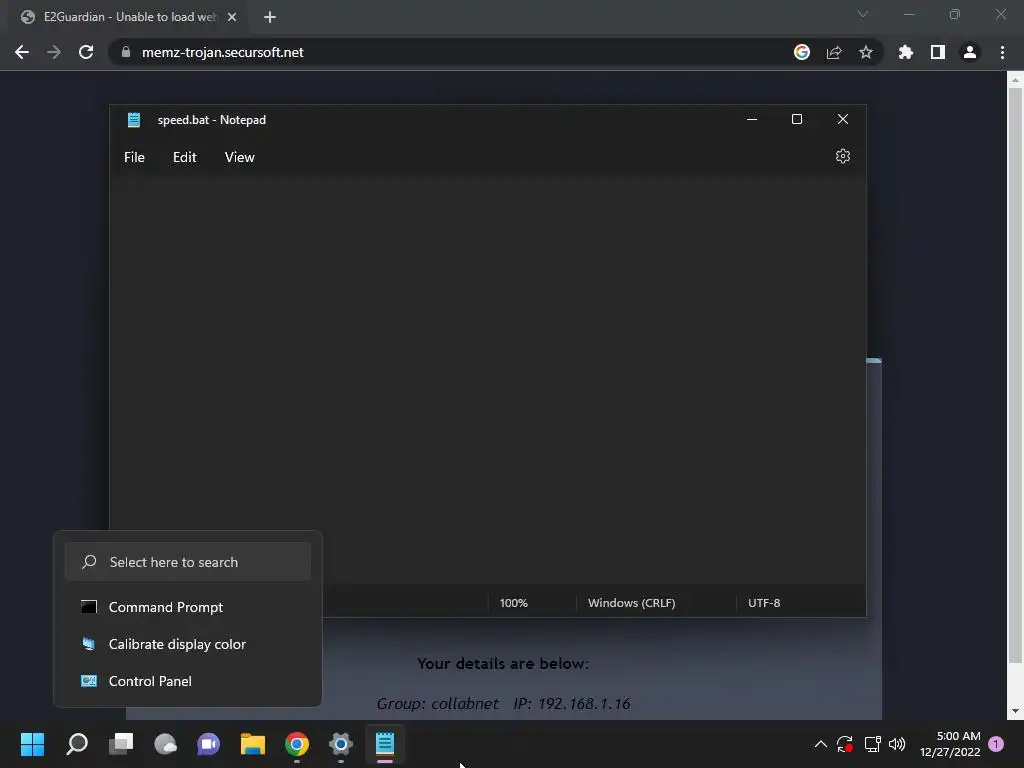Open the File menu in Notepad
1024x768 pixels.
pos(135,157)
